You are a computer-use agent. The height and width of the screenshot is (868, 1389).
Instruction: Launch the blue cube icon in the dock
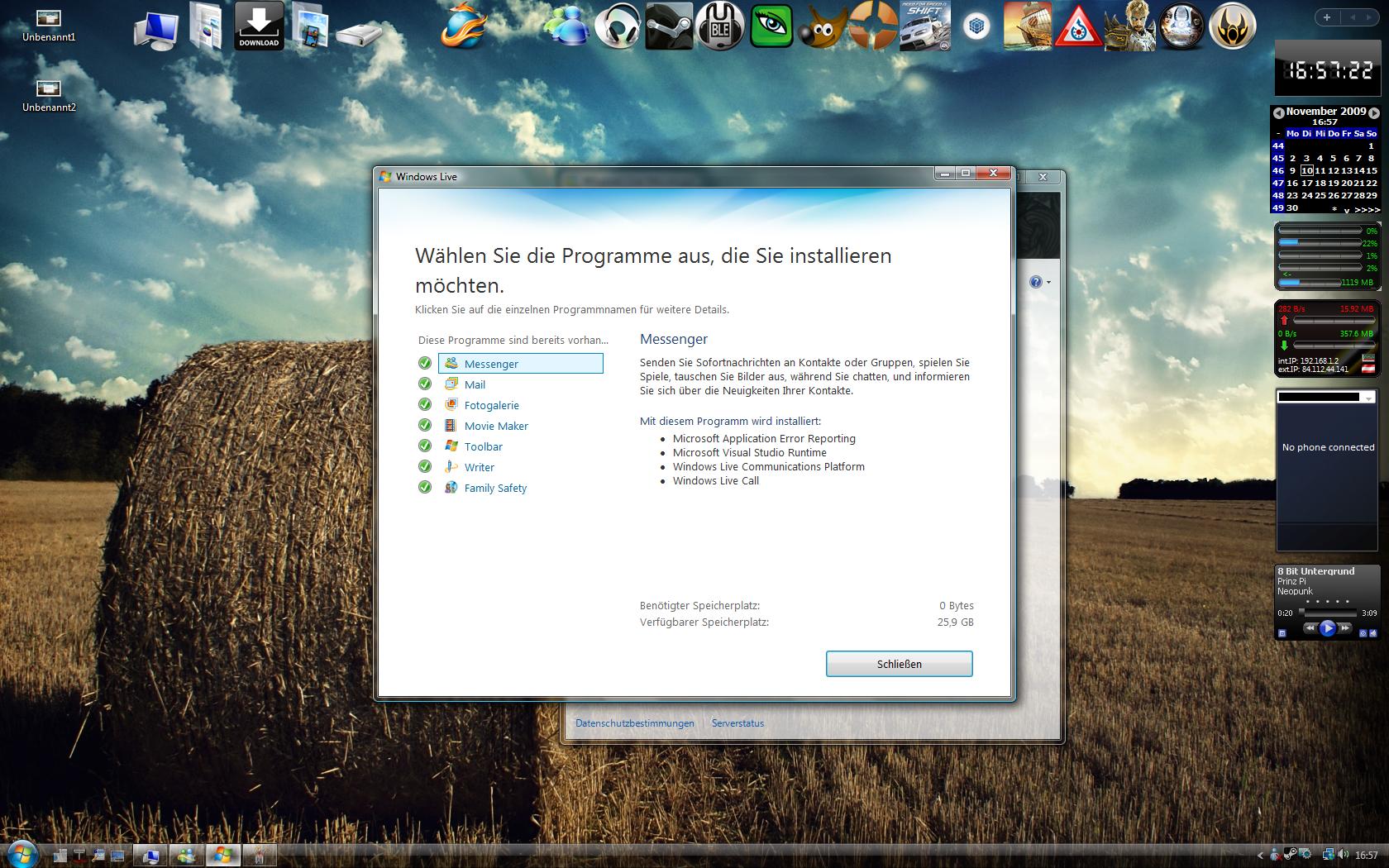tap(977, 26)
